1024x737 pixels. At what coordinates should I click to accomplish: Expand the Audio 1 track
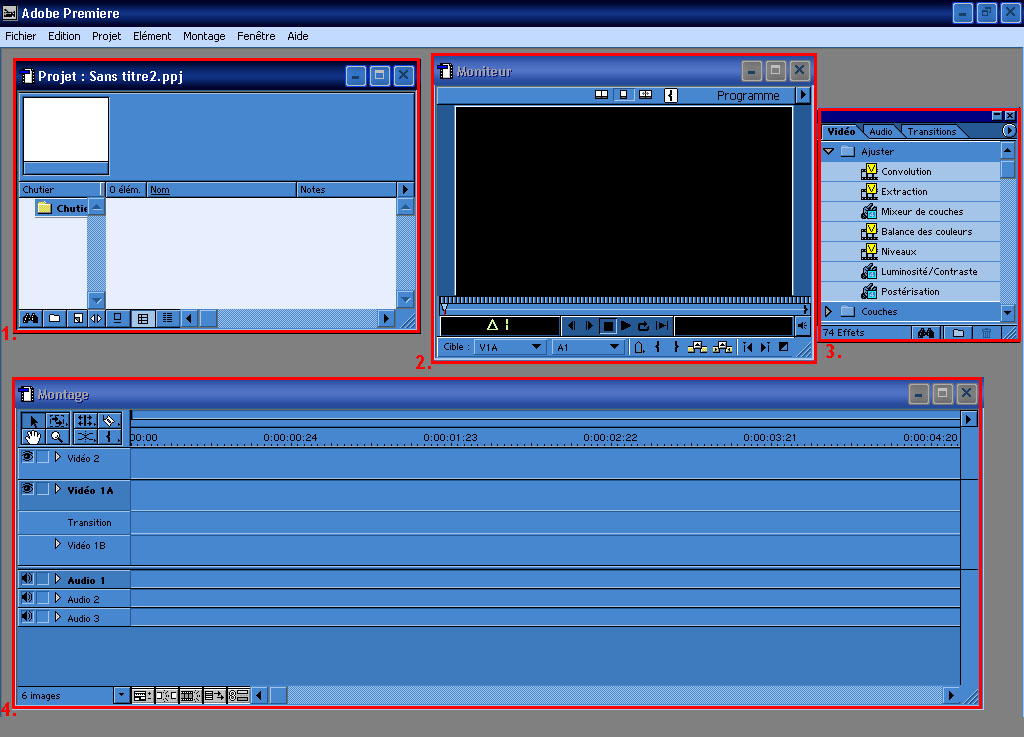pos(57,579)
